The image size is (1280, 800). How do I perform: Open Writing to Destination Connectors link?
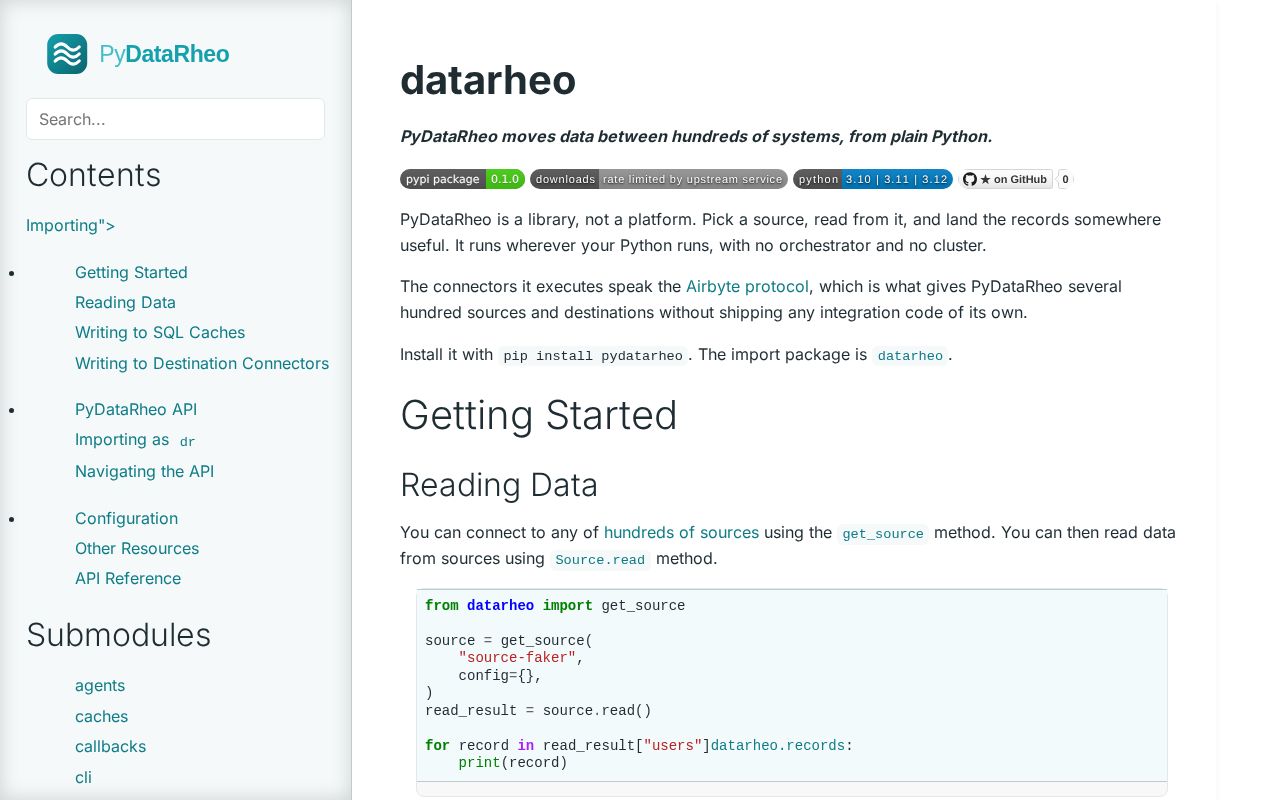(x=202, y=363)
